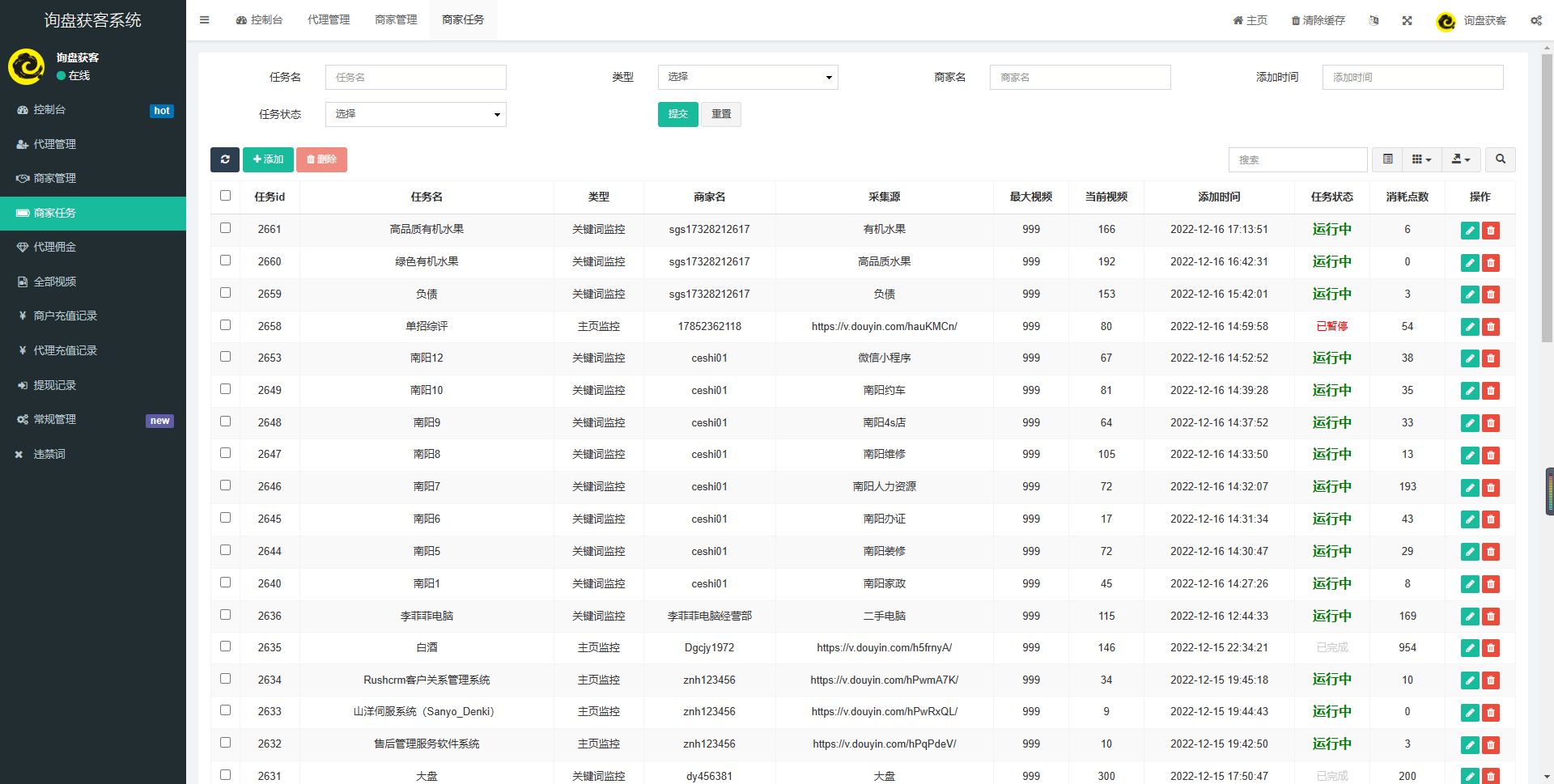
Task: Tick checkbox for task 2647
Action: click(x=225, y=453)
